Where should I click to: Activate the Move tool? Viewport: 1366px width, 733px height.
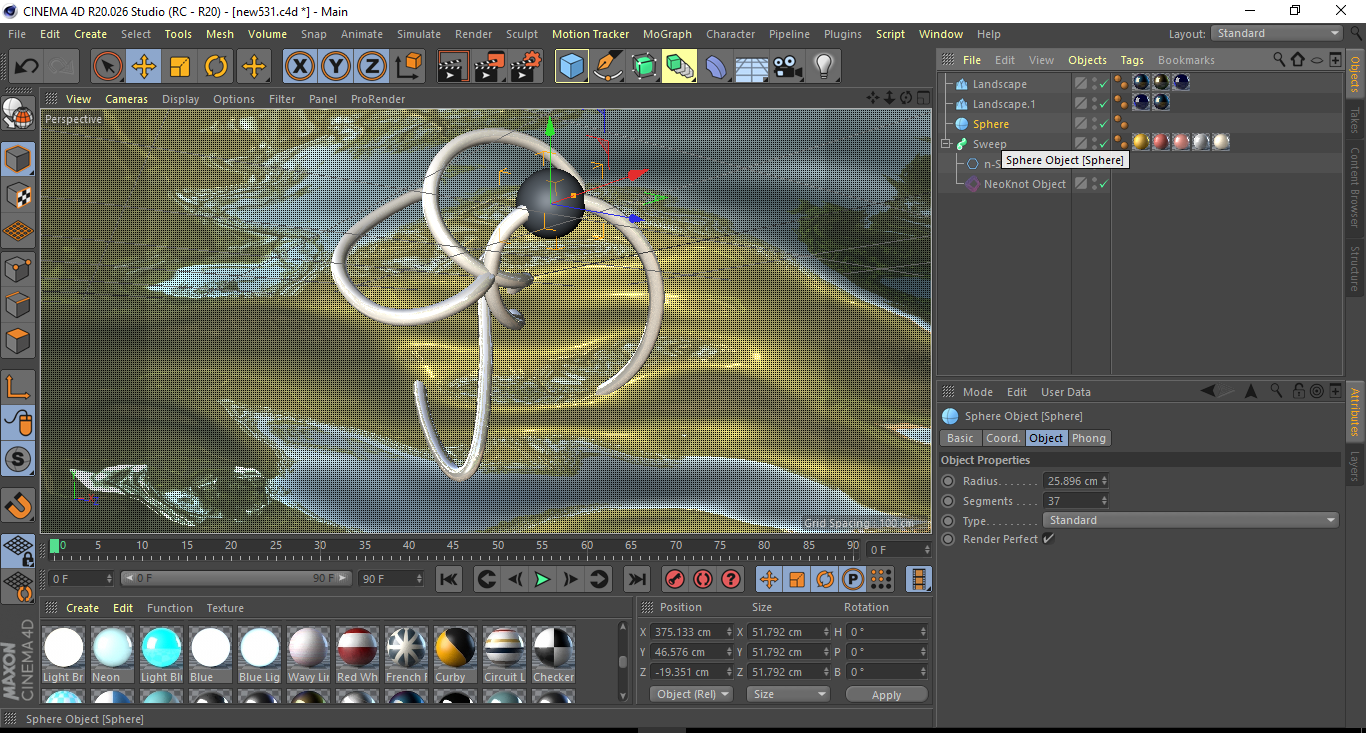144,67
